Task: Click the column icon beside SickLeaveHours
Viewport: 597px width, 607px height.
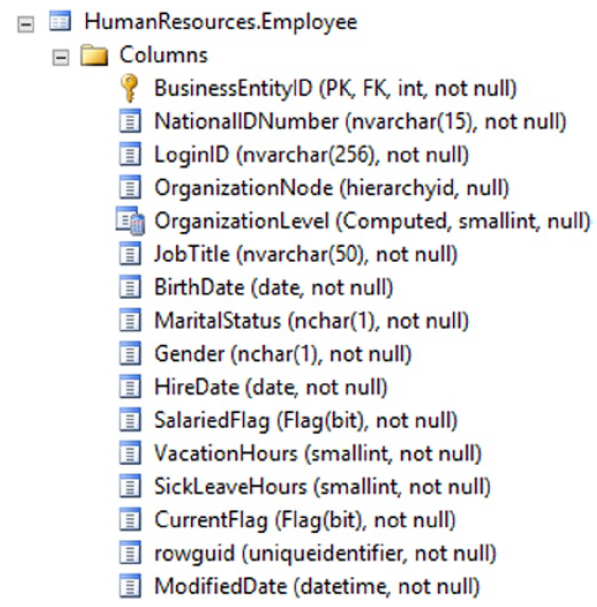Action: coord(130,487)
